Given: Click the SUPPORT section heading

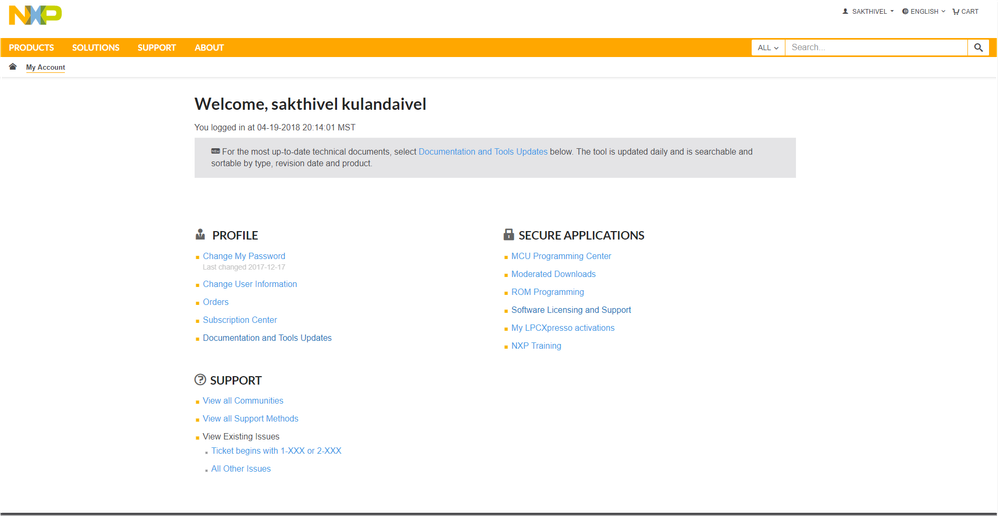Looking at the screenshot, I should coord(236,380).
